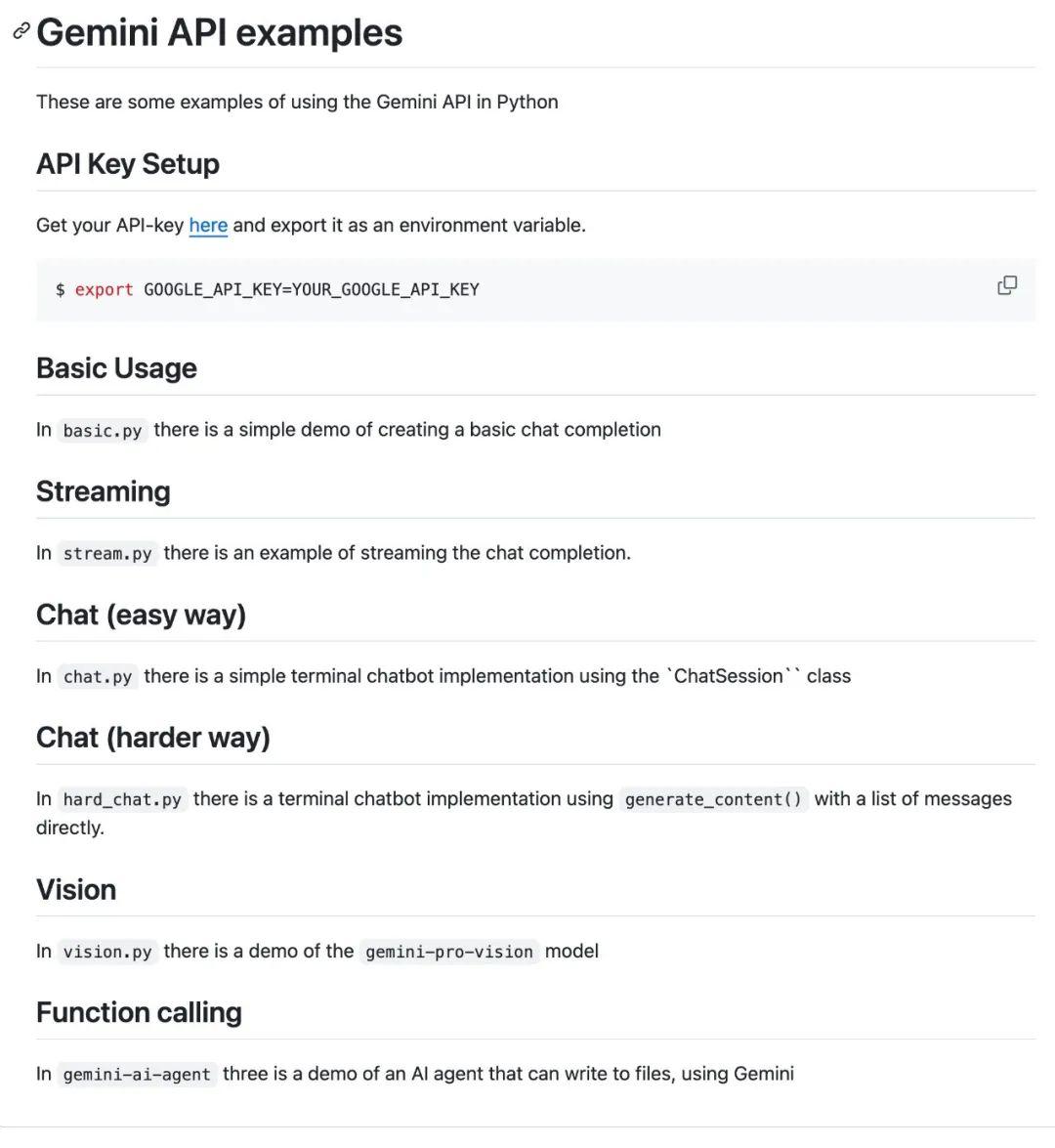Expand the Vision section heading

(75, 890)
